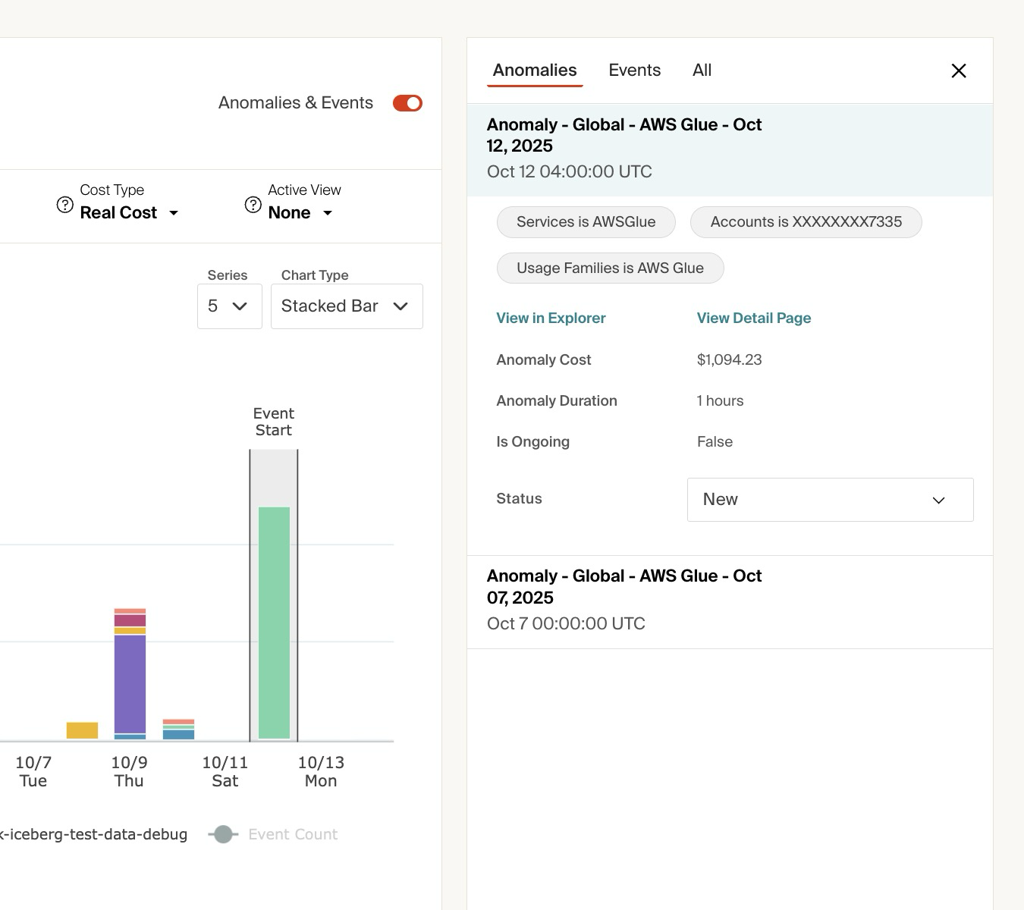Close the anomalies side panel
The width and height of the screenshot is (1024, 910).
958,71
